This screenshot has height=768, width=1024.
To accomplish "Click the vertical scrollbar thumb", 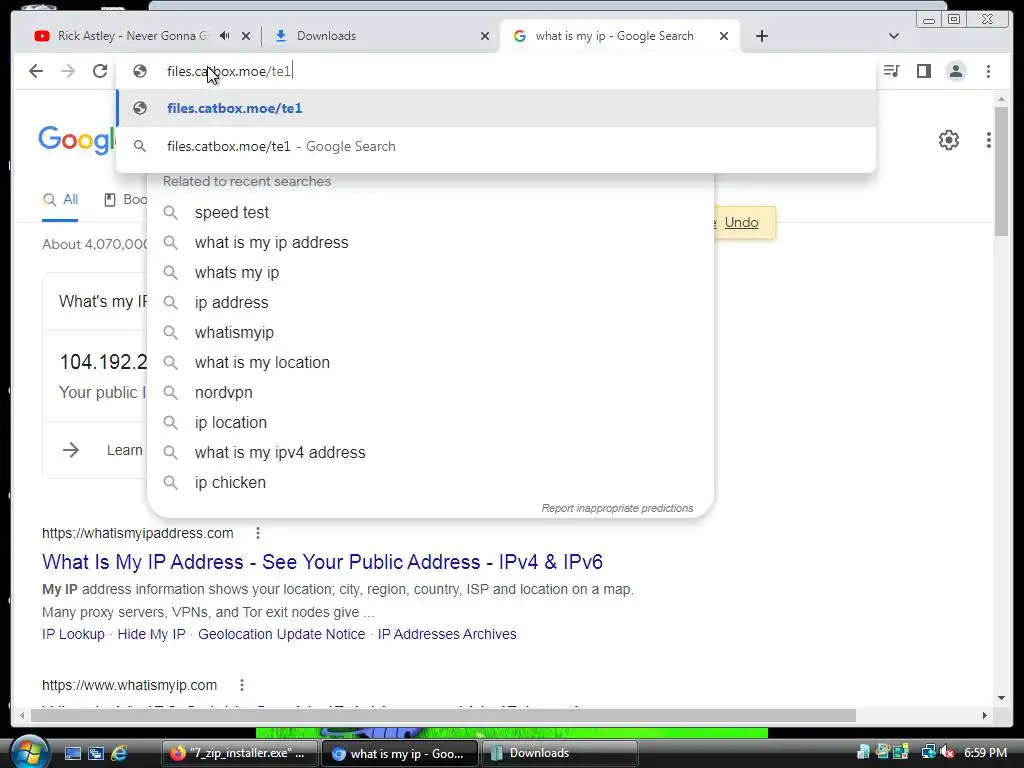I will [x=1001, y=171].
